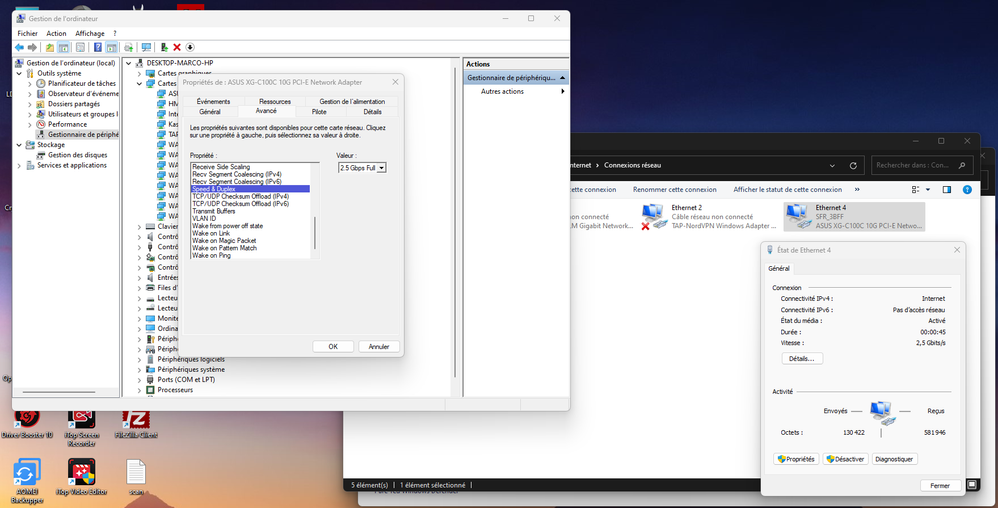Switch to Gestion de l'alimentation tab
The image size is (998, 508).
pos(352,102)
